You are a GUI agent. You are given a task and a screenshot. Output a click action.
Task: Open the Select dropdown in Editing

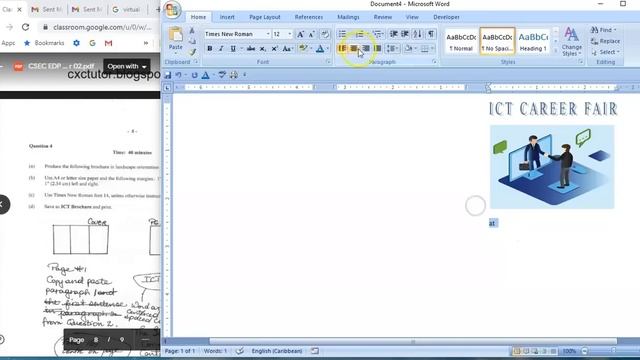pos(605,52)
